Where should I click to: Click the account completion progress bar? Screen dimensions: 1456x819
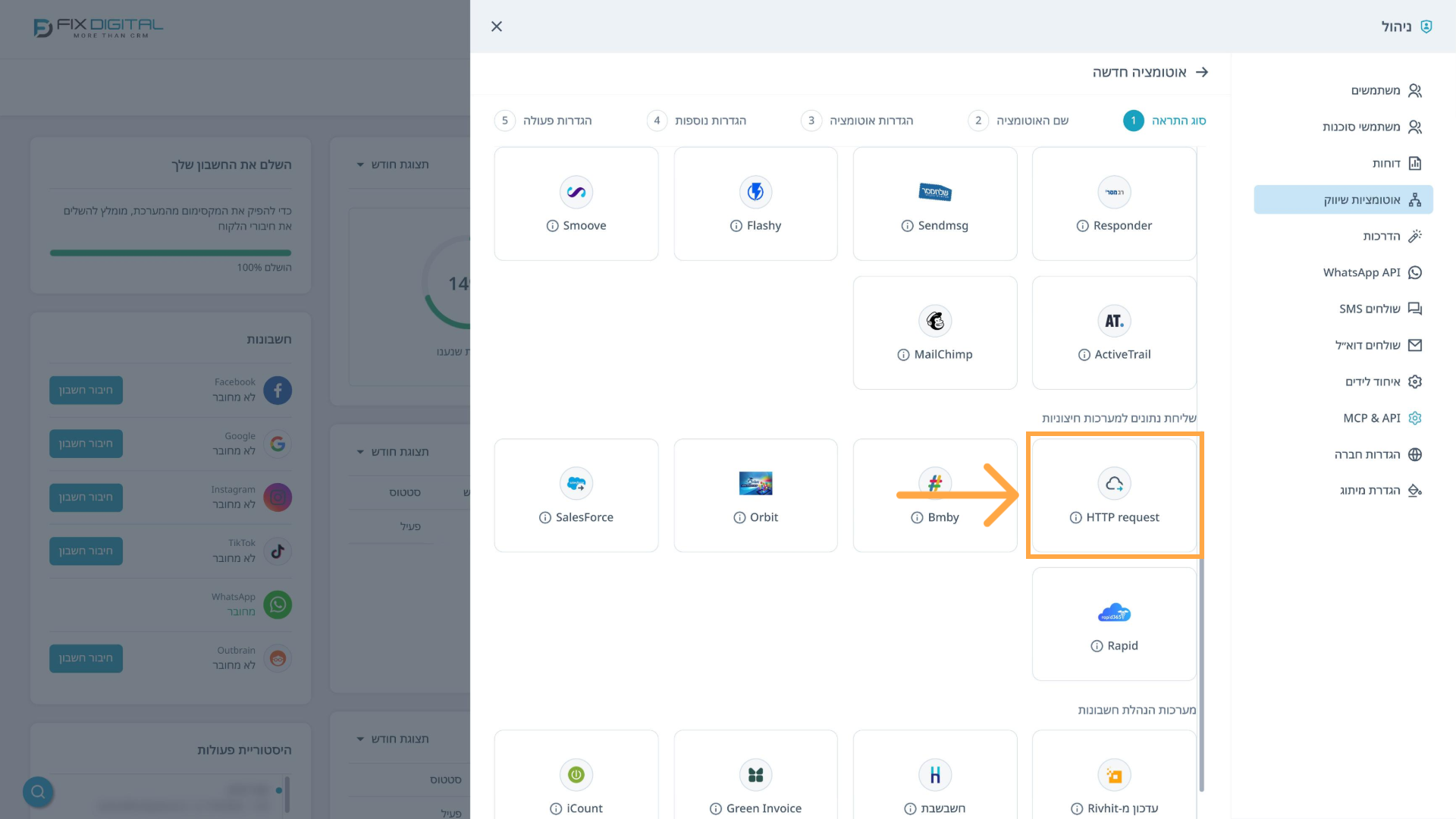171,253
